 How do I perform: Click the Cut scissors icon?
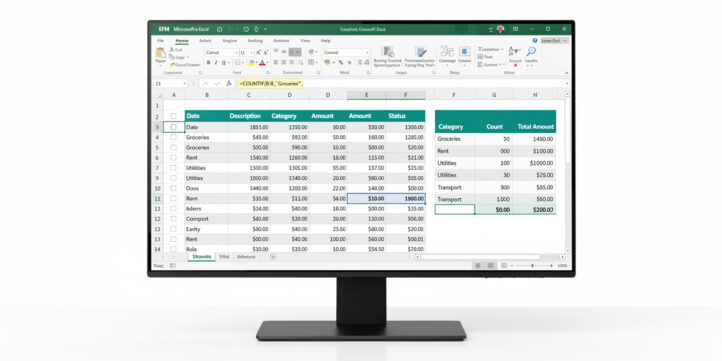coord(172,49)
